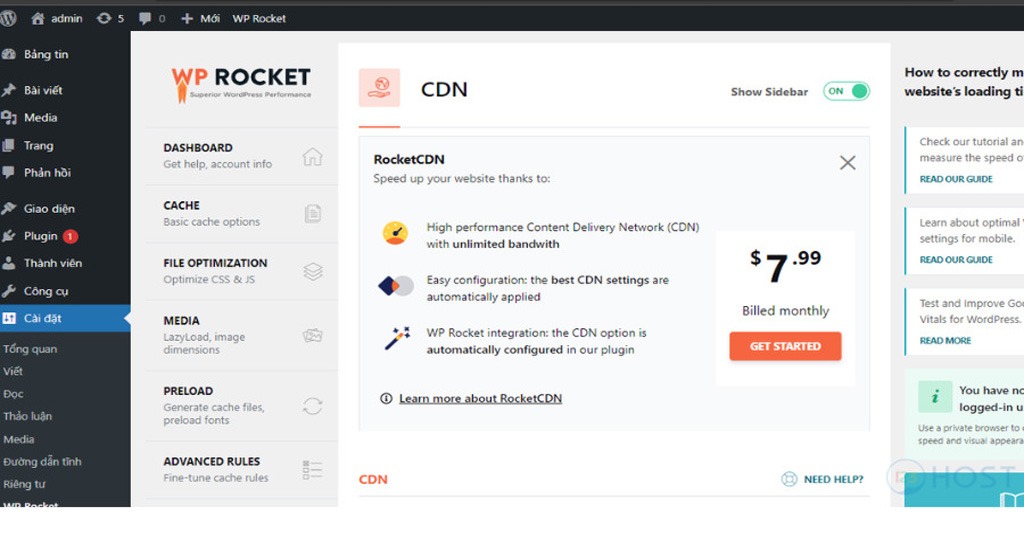
Task: Click NEED HELP? link
Action: (x=833, y=479)
